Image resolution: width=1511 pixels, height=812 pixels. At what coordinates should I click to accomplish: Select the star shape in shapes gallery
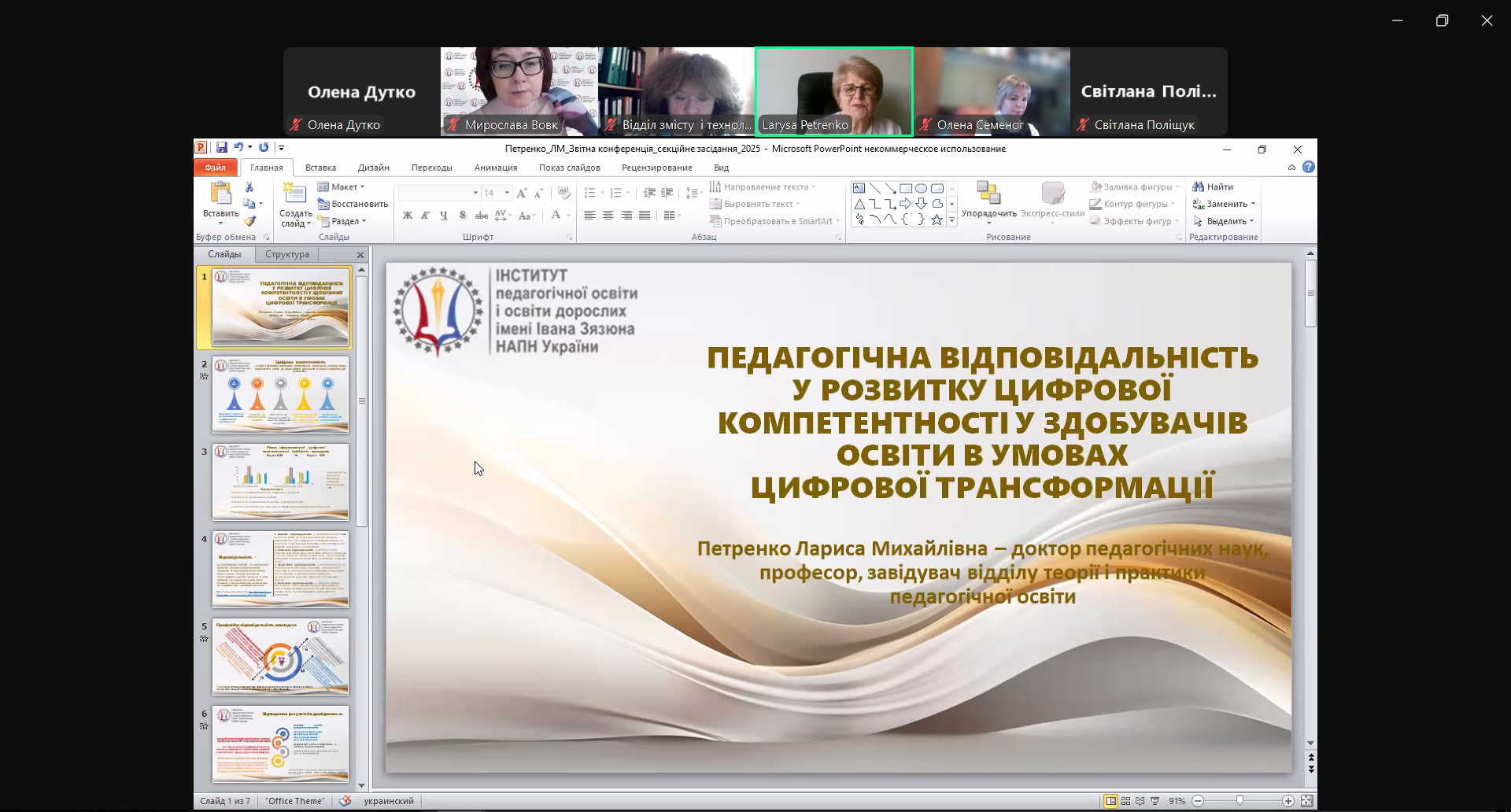pos(937,220)
